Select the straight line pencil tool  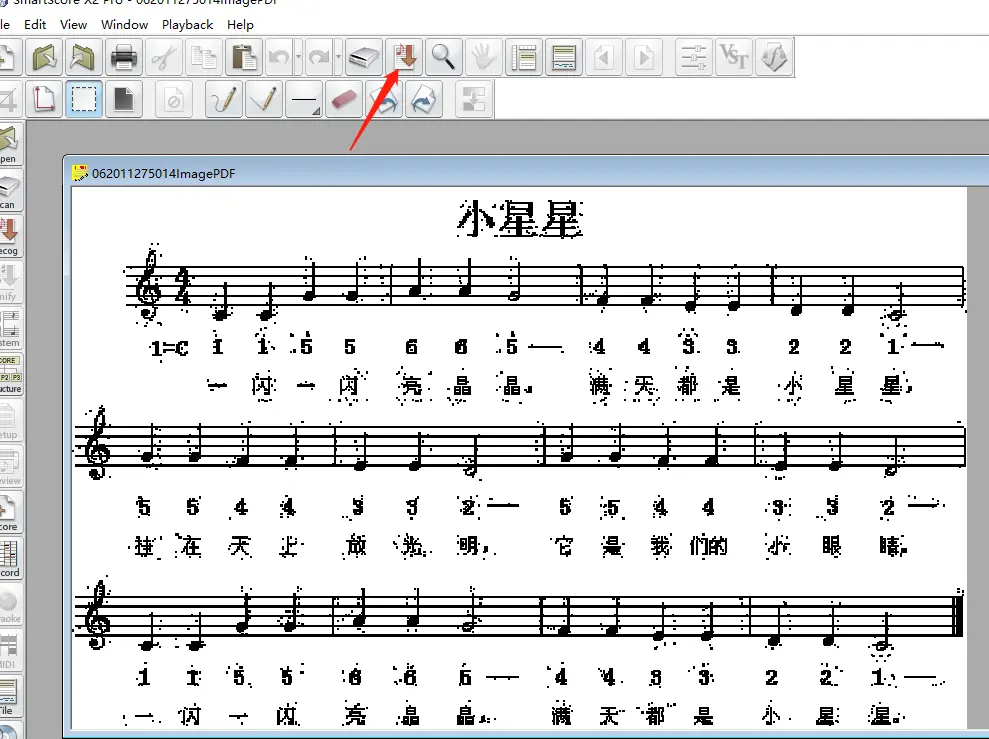tap(264, 99)
